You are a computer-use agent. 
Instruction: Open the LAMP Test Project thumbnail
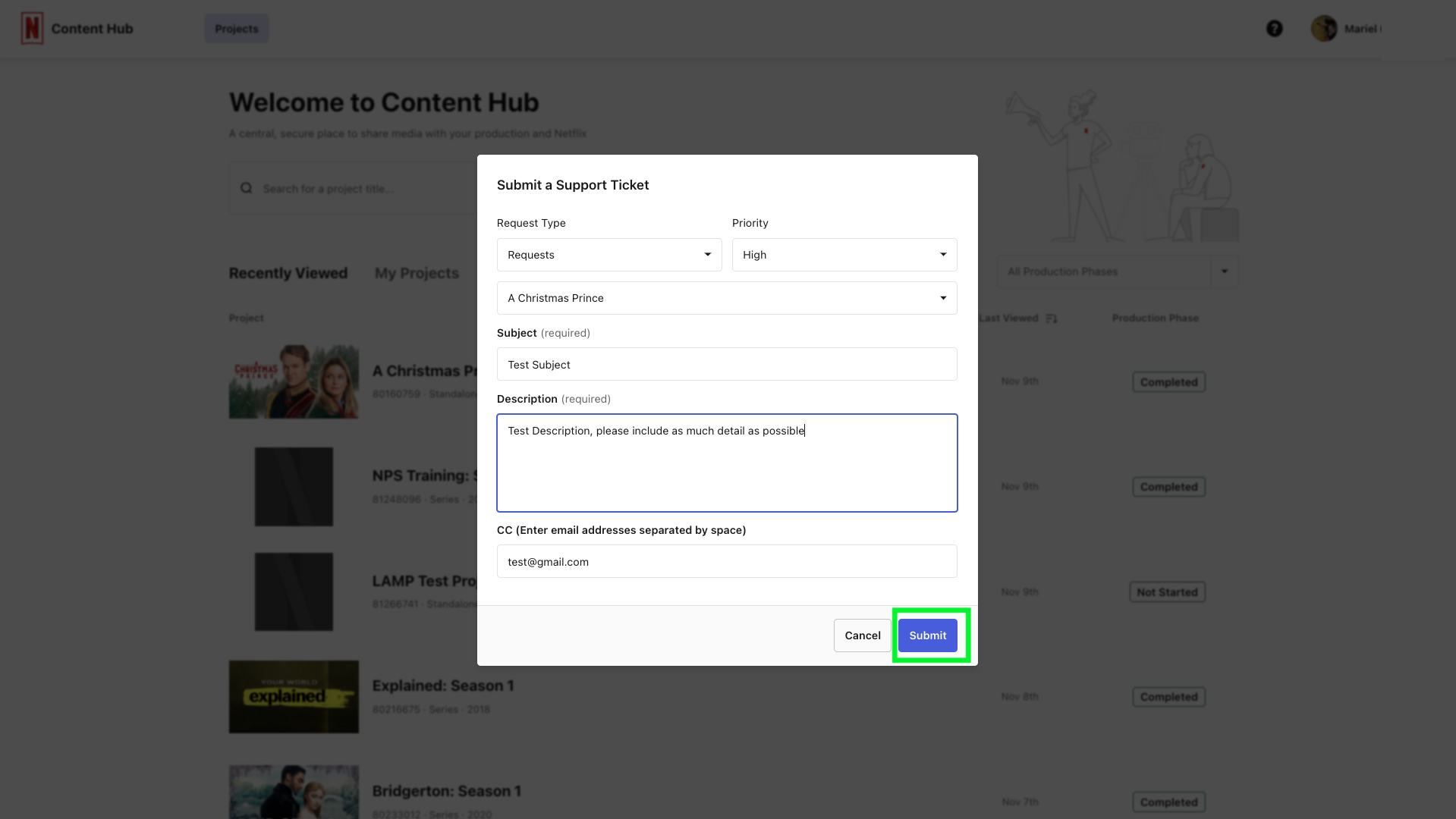coord(294,591)
